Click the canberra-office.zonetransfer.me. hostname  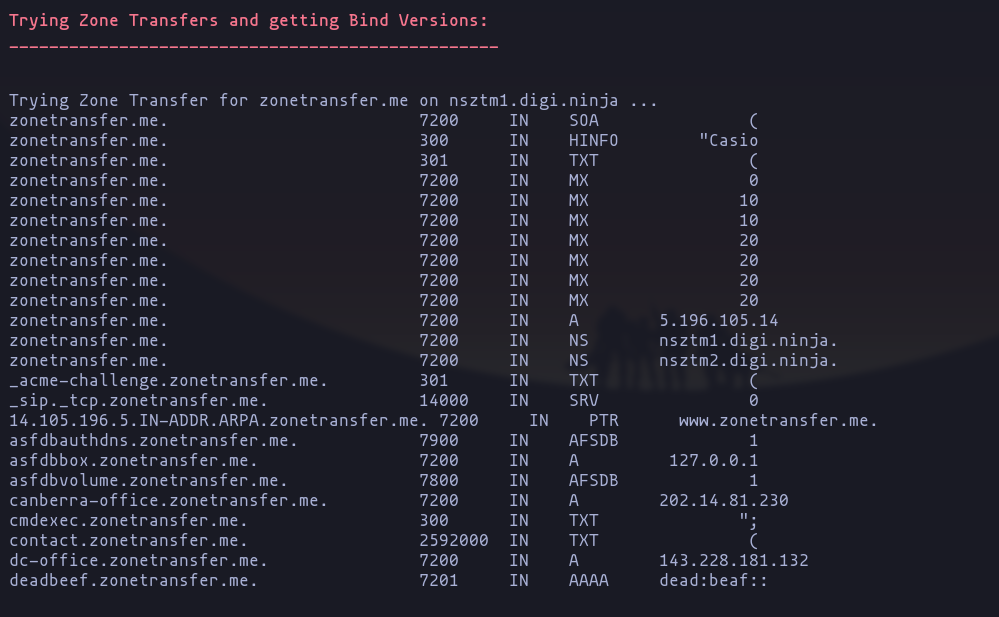[x=168, y=500]
